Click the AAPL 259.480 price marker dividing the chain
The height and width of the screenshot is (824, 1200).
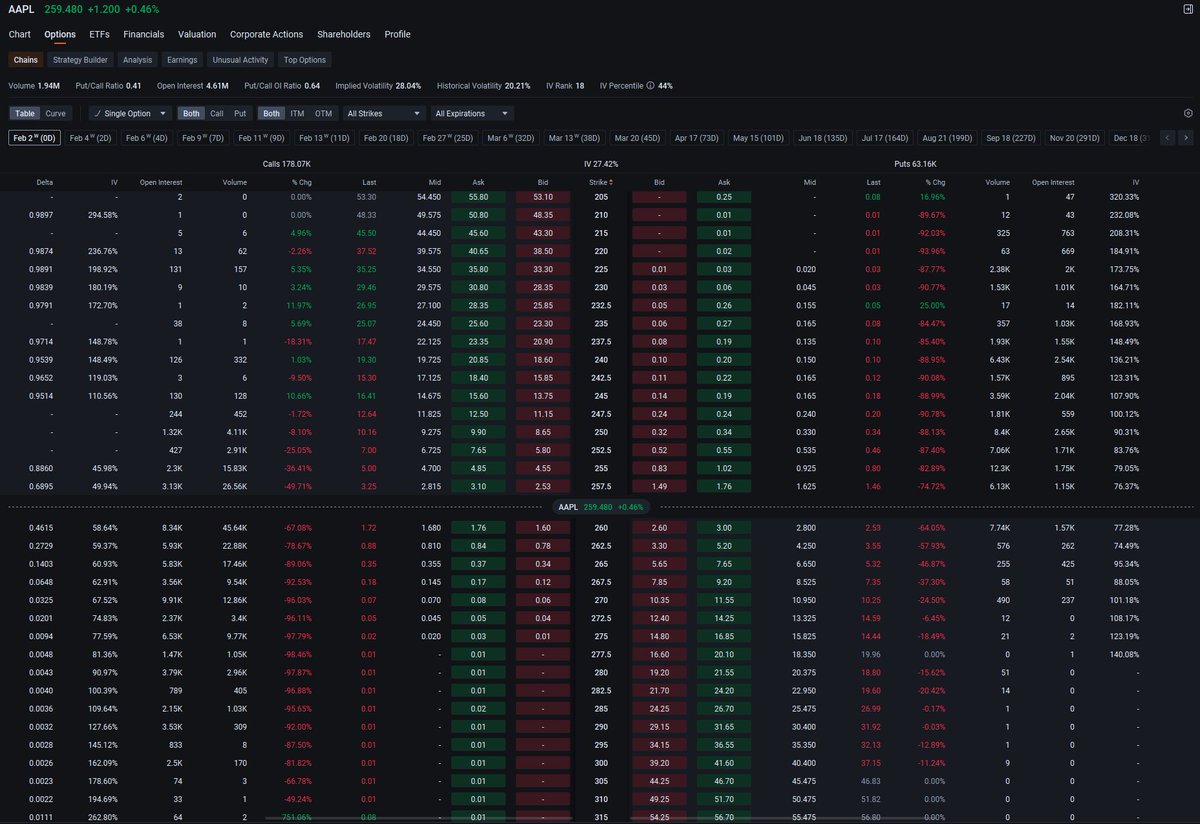600,507
